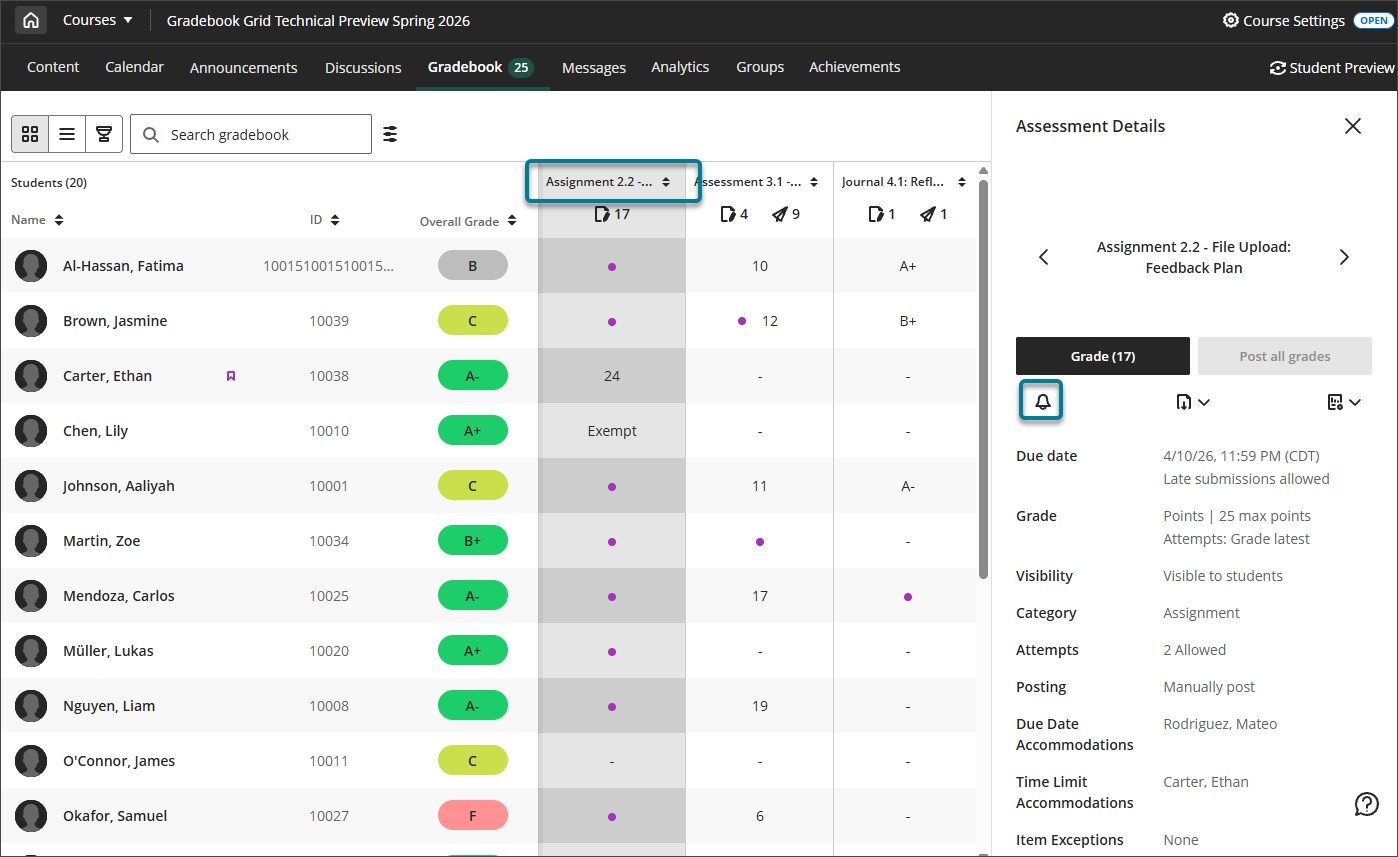
Task: Close the Assessment Details panel
Action: tap(1353, 126)
